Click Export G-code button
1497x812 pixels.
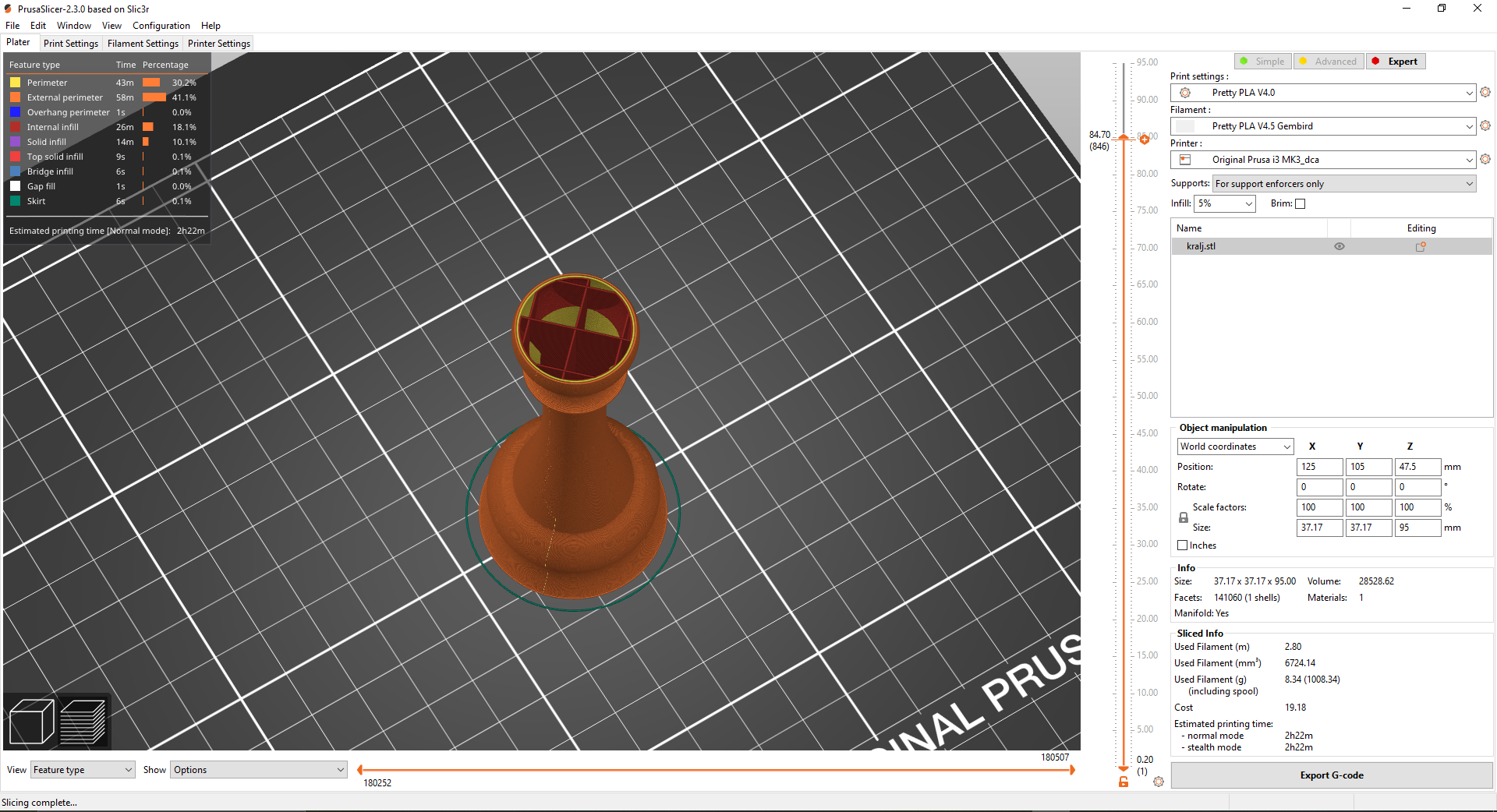(x=1332, y=775)
